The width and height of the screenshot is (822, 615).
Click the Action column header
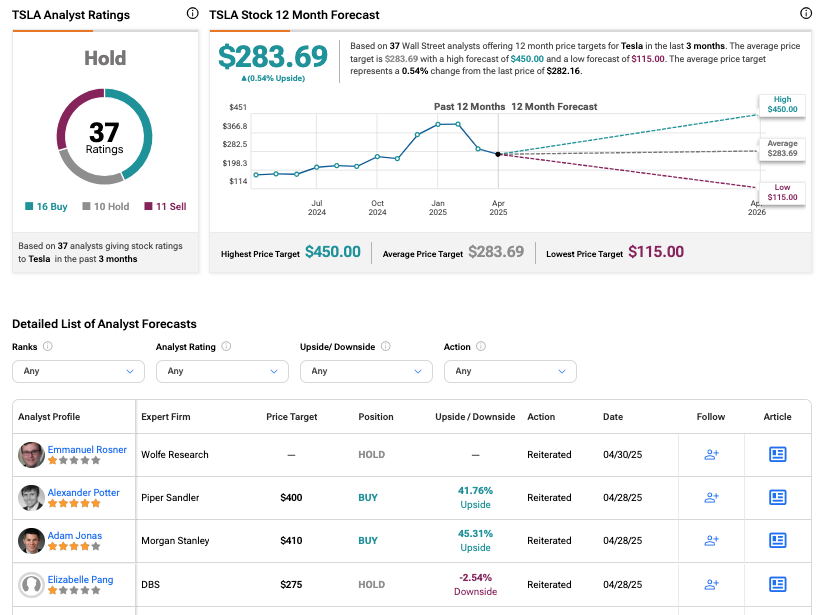coord(541,417)
